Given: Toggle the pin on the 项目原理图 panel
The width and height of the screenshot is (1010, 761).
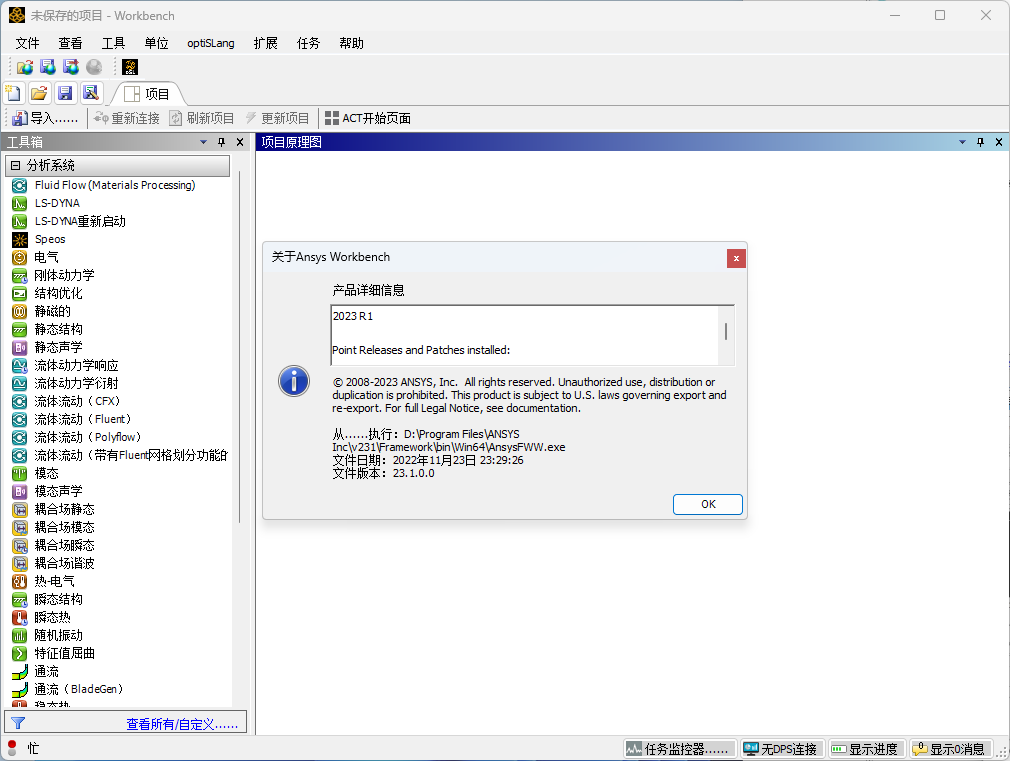Looking at the screenshot, I should (x=980, y=142).
